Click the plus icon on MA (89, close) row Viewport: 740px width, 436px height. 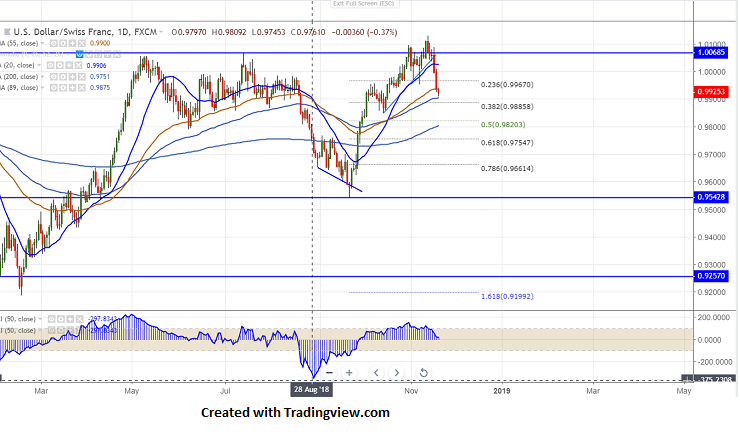click(x=72, y=88)
